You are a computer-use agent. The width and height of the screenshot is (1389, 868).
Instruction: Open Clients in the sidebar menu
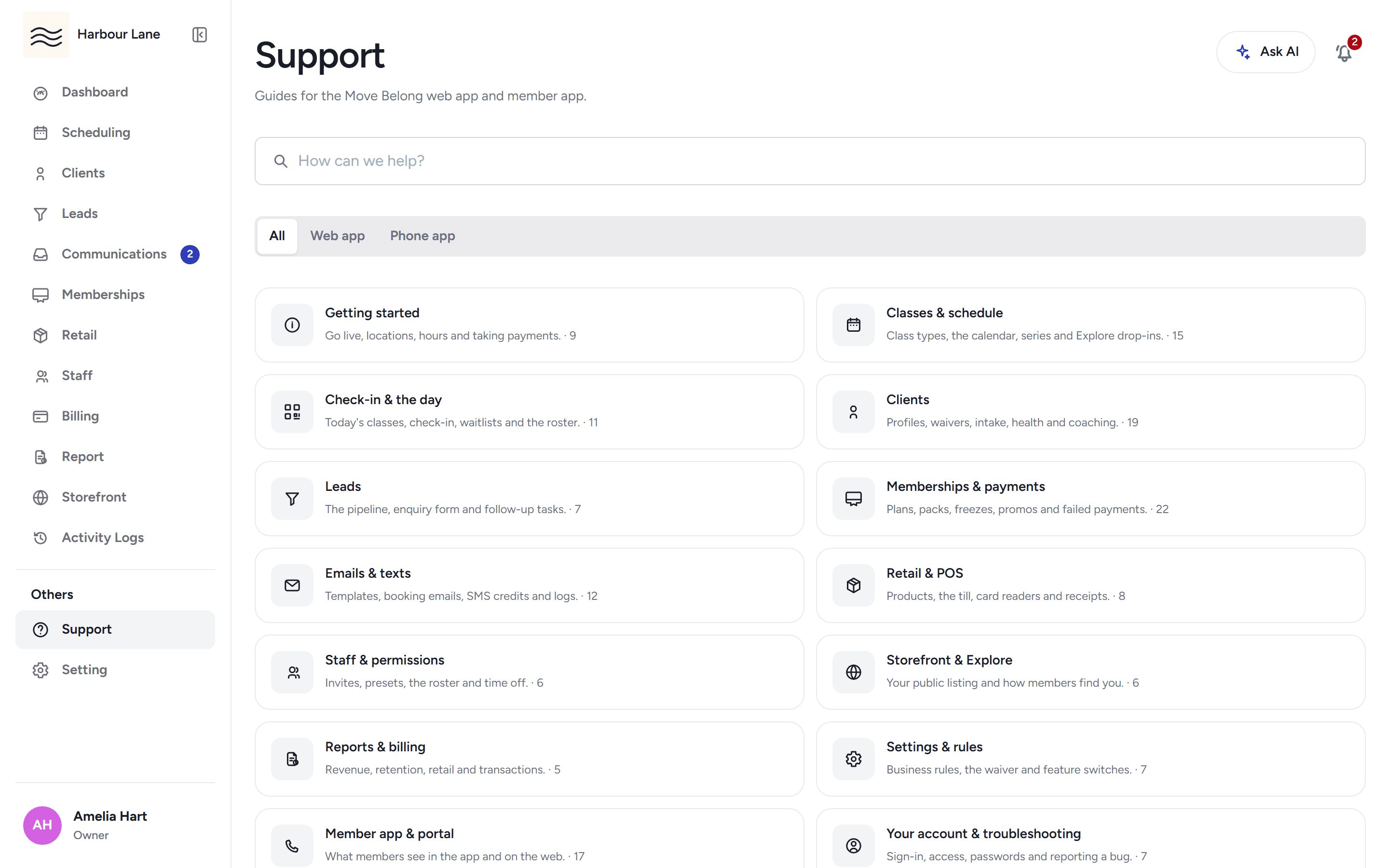115,174
